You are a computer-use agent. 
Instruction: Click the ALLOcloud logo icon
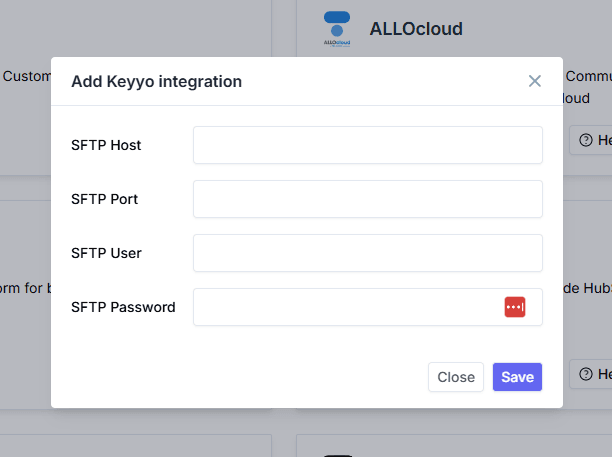coord(337,29)
